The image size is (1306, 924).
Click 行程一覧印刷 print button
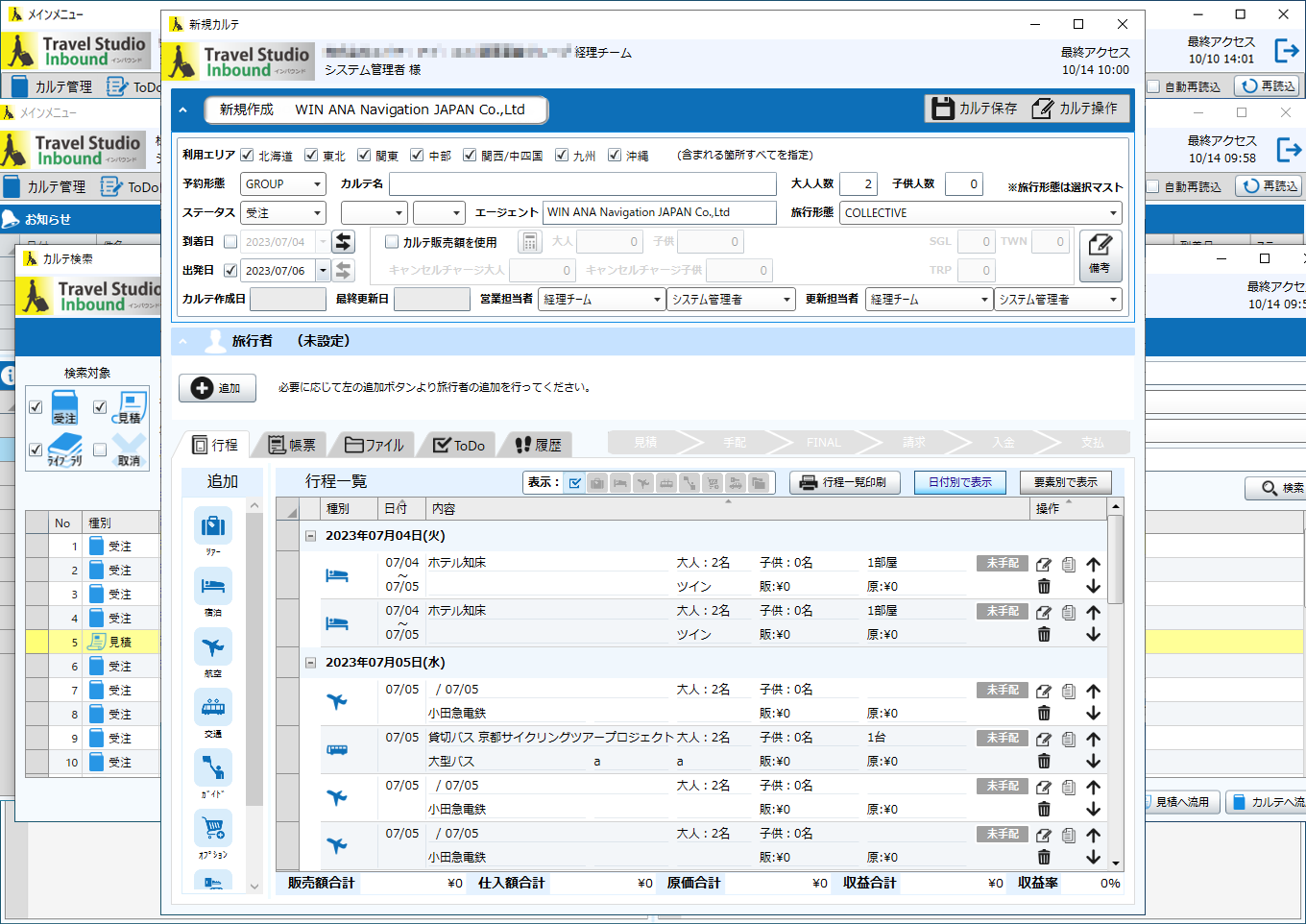click(x=845, y=482)
